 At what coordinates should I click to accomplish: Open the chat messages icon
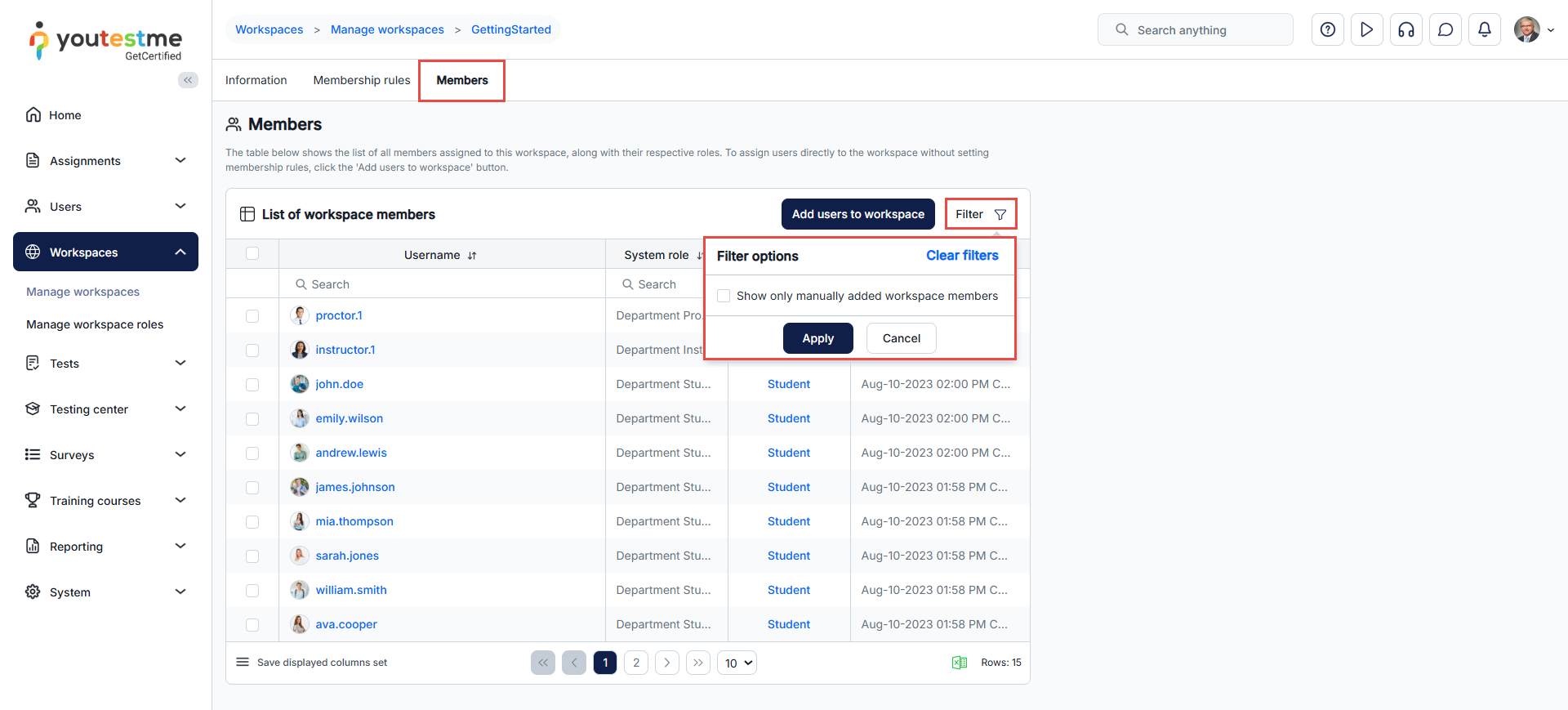(x=1445, y=30)
